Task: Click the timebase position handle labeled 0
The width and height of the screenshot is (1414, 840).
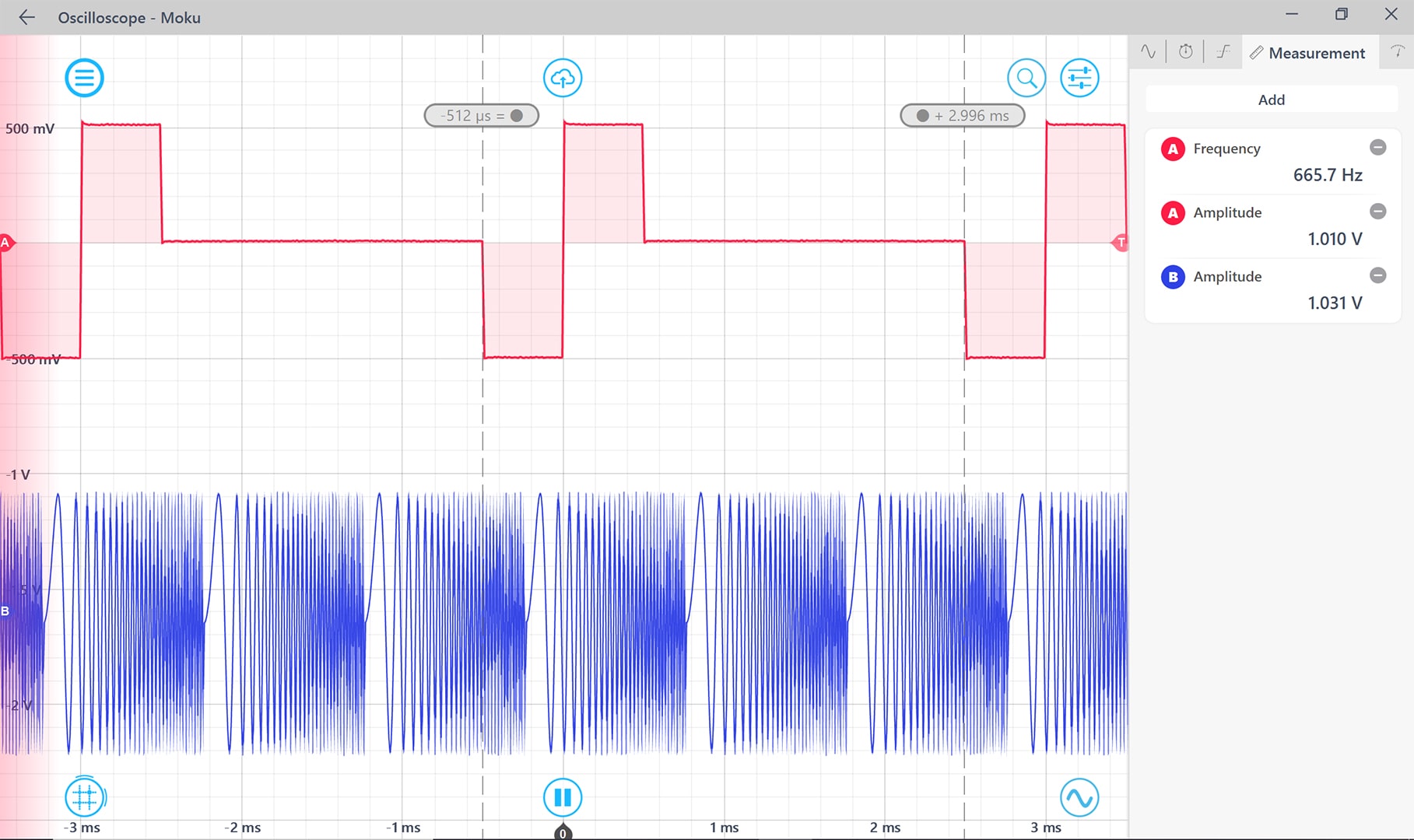Action: pyautogui.click(x=562, y=831)
